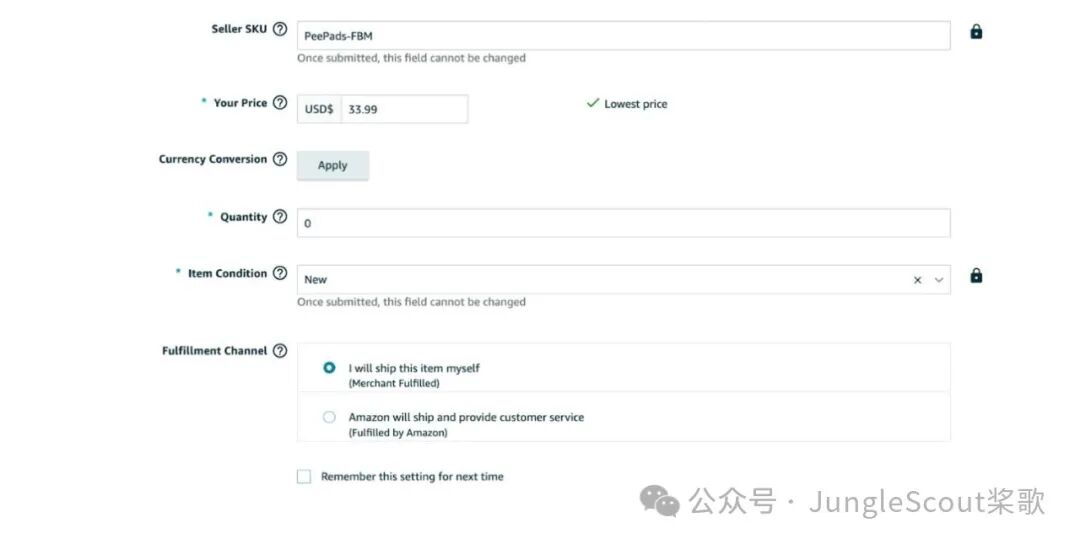This screenshot has height=545, width=1080.
Task: Choose "Amazon will ship" fulfillment option
Action: [x=329, y=417]
